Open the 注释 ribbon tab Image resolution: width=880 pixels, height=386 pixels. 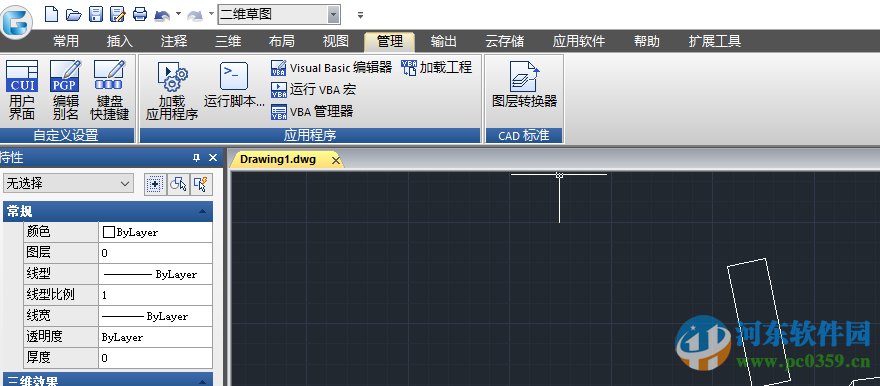click(x=173, y=41)
